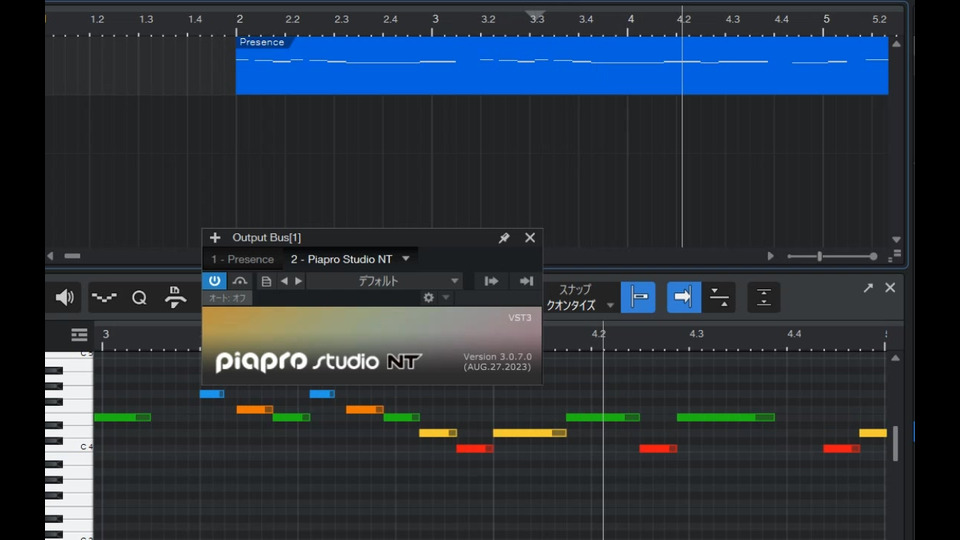
Task: Toggle the highlighted snap-to-bar editor button
Action: (638, 297)
